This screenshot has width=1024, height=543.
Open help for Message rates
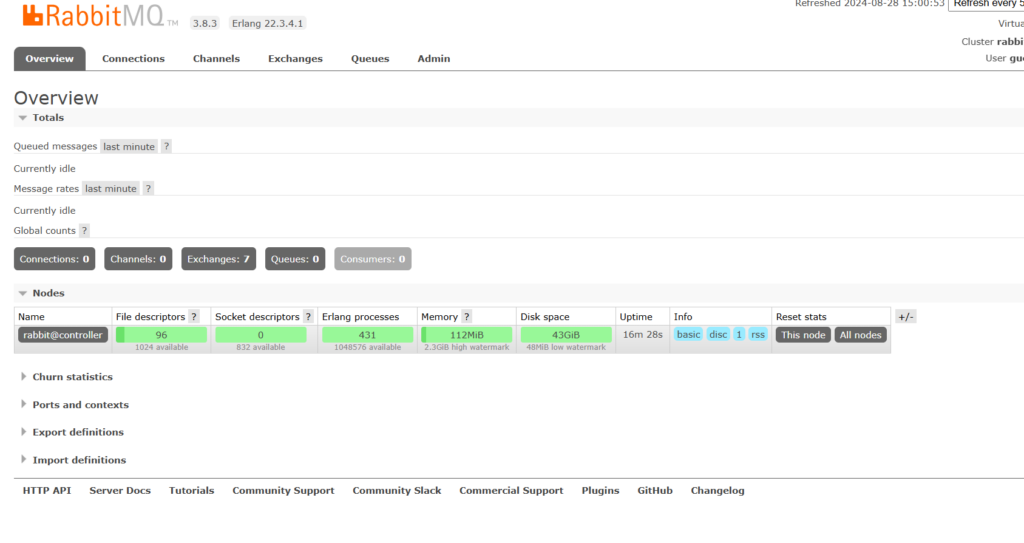pos(148,188)
